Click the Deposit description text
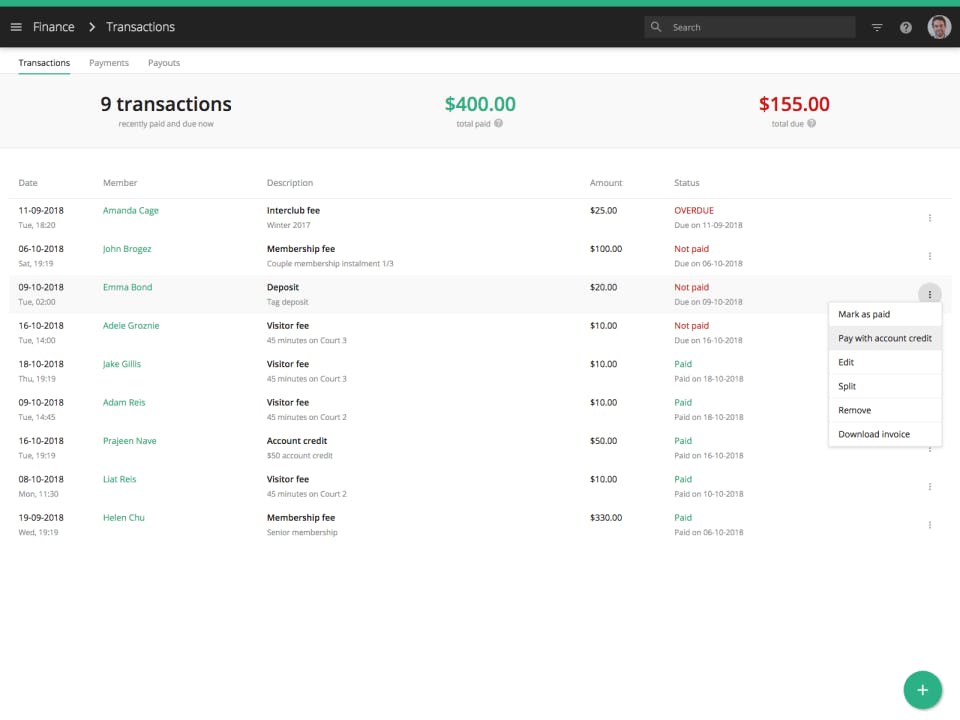Image resolution: width=960 pixels, height=720 pixels. (x=283, y=287)
